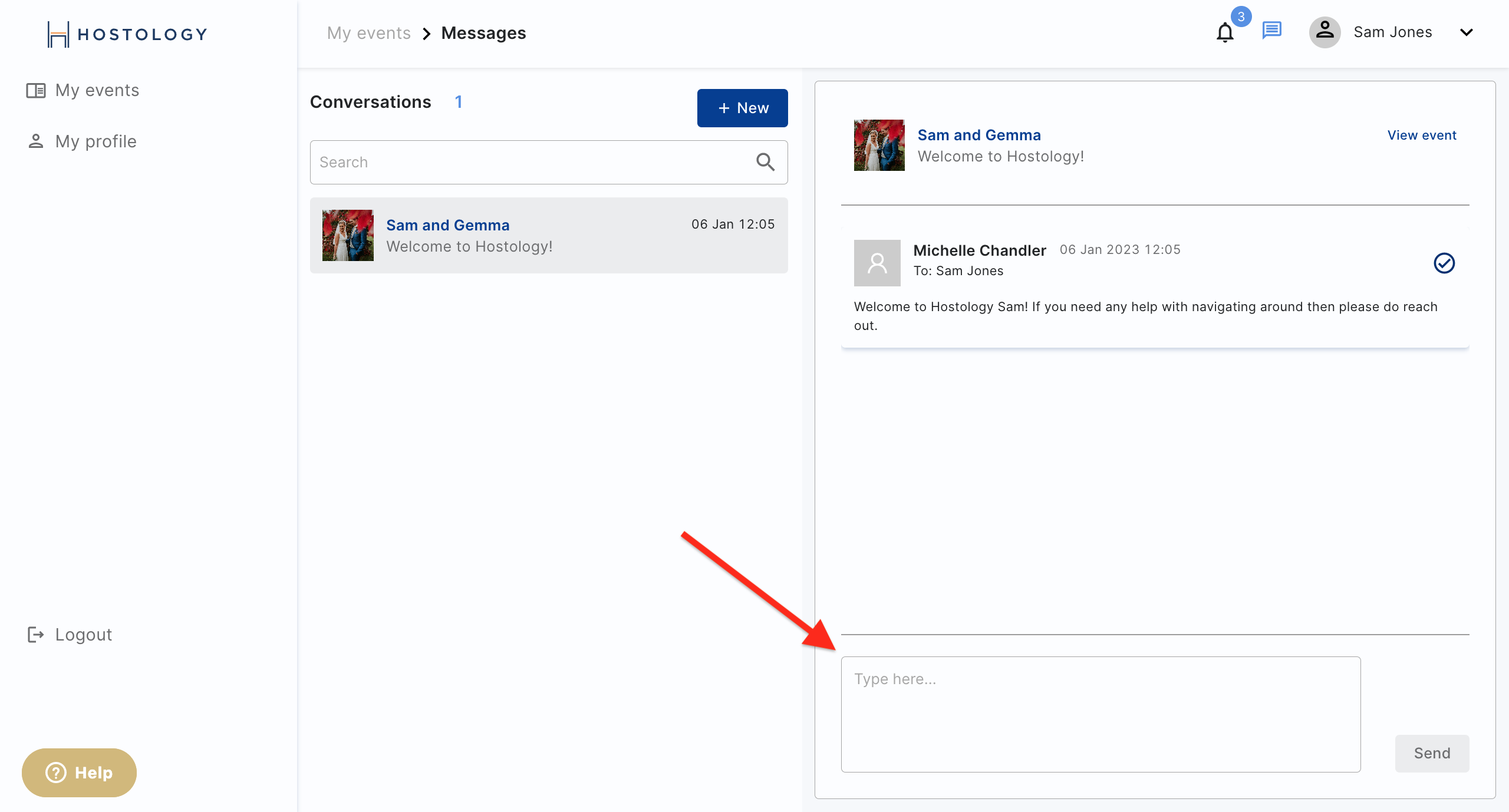Click the 06 Jan 12:05 conversation timestamp
Screen dimensions: 1509x812
[733, 224]
